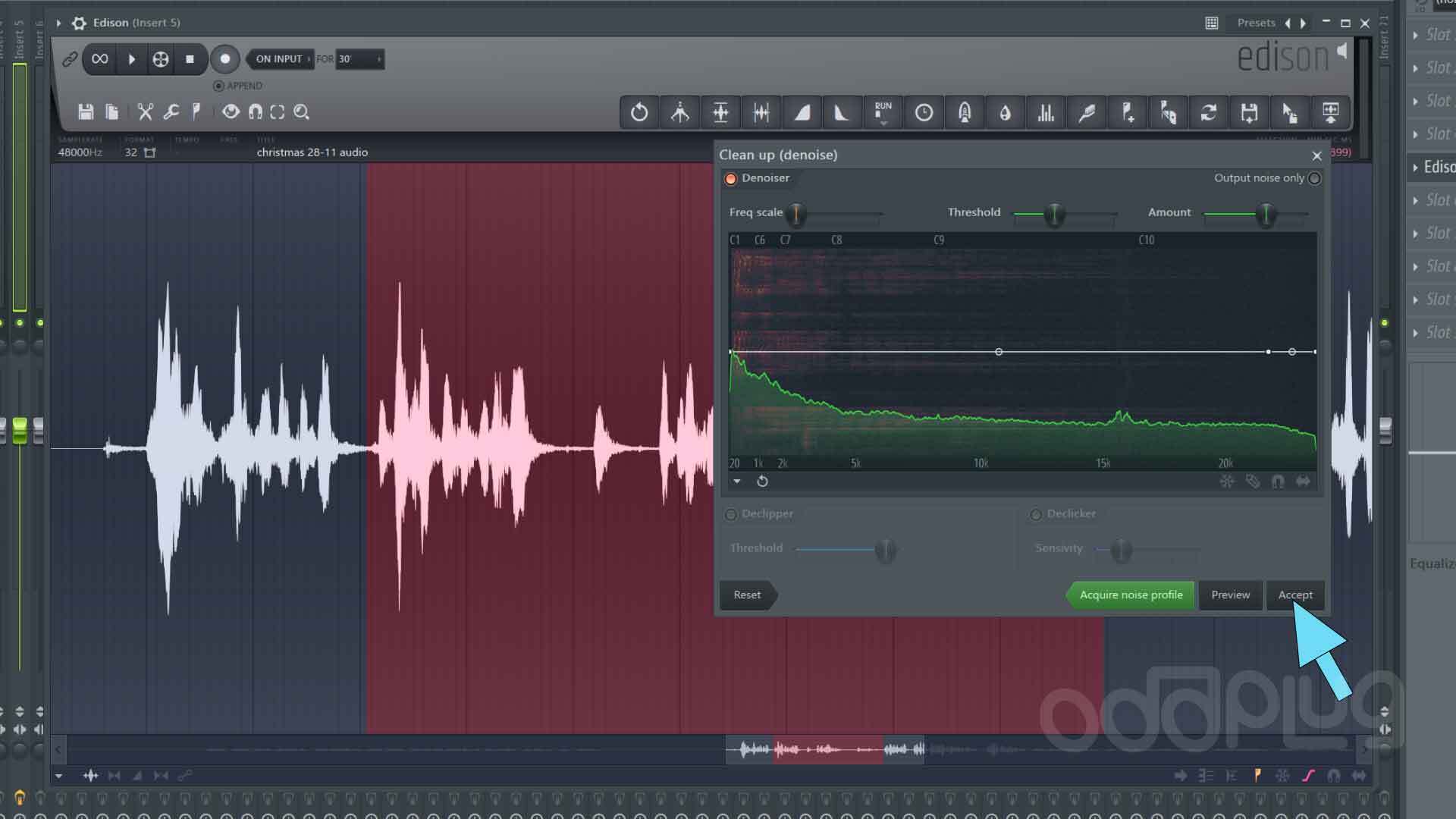Open the zoom magnifier tool in Edison

(x=302, y=112)
